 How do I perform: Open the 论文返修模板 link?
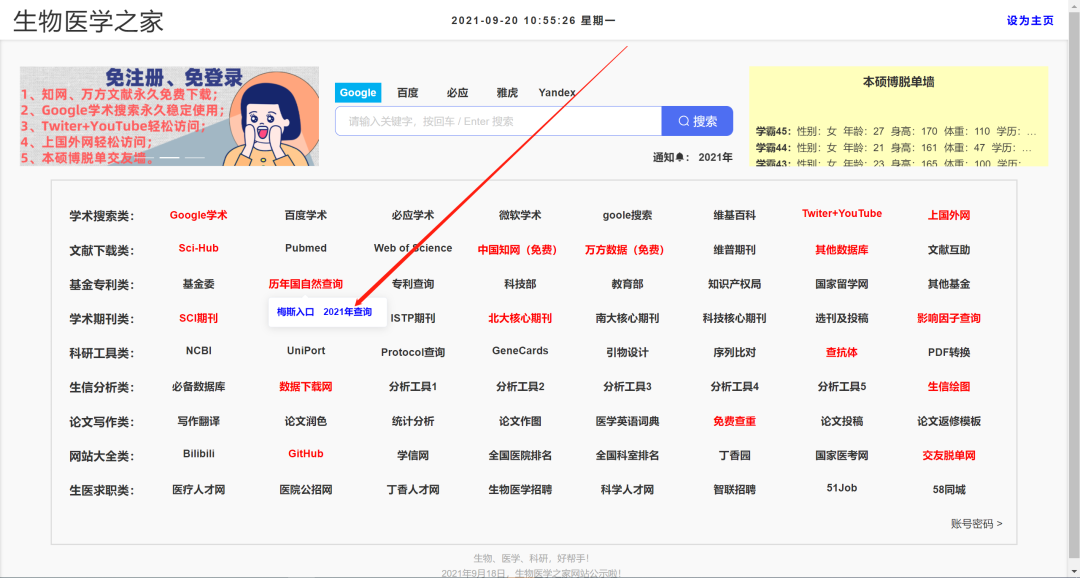click(x=949, y=421)
